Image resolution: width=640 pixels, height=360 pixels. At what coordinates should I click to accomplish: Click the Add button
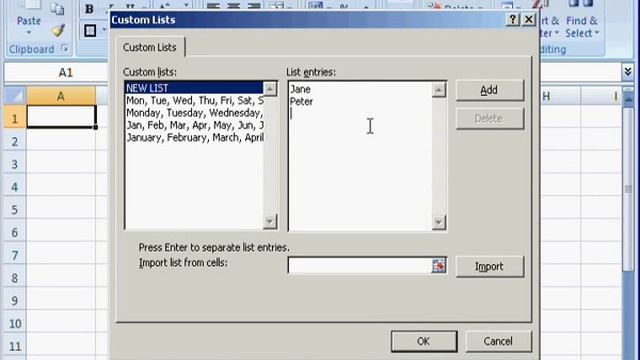(489, 90)
